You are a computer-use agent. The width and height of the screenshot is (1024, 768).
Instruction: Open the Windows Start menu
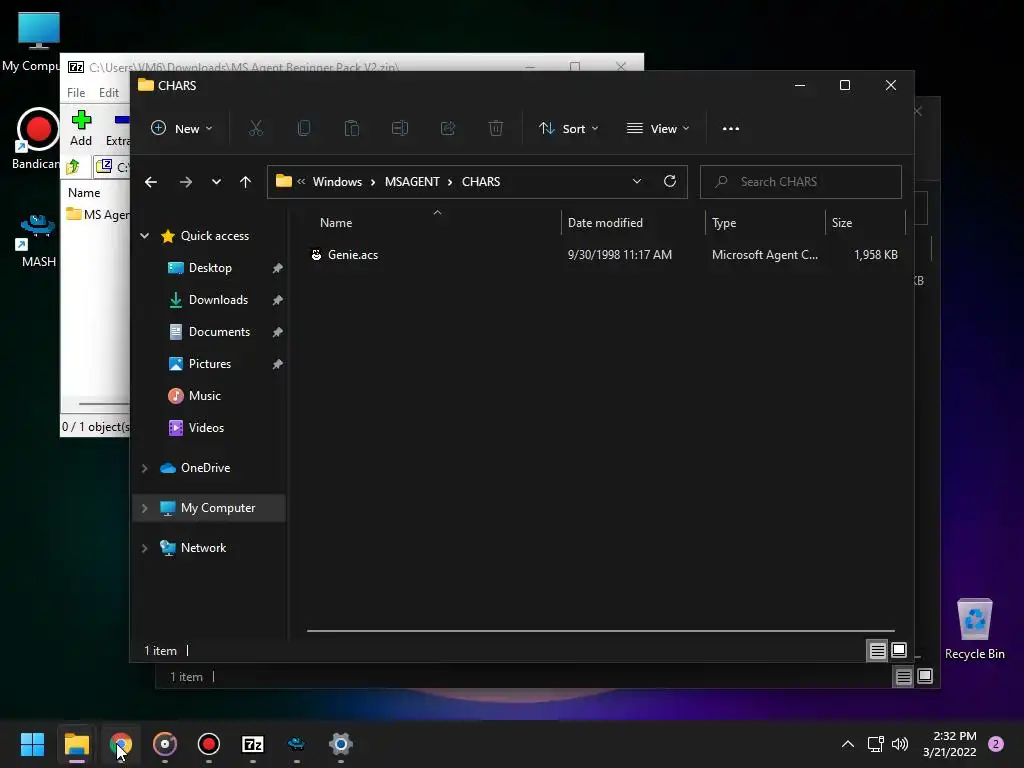pos(32,744)
